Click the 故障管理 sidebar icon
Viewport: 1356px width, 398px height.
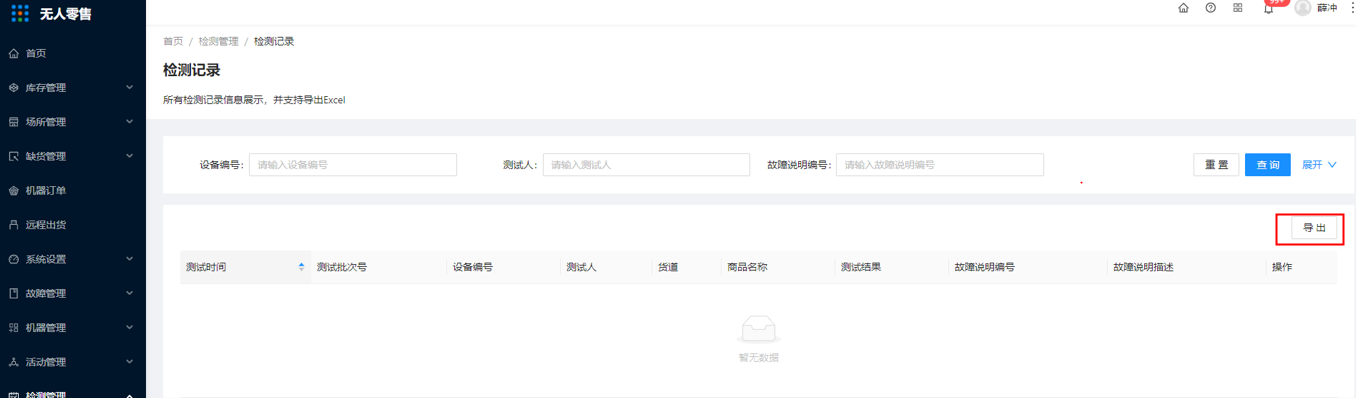click(x=14, y=293)
